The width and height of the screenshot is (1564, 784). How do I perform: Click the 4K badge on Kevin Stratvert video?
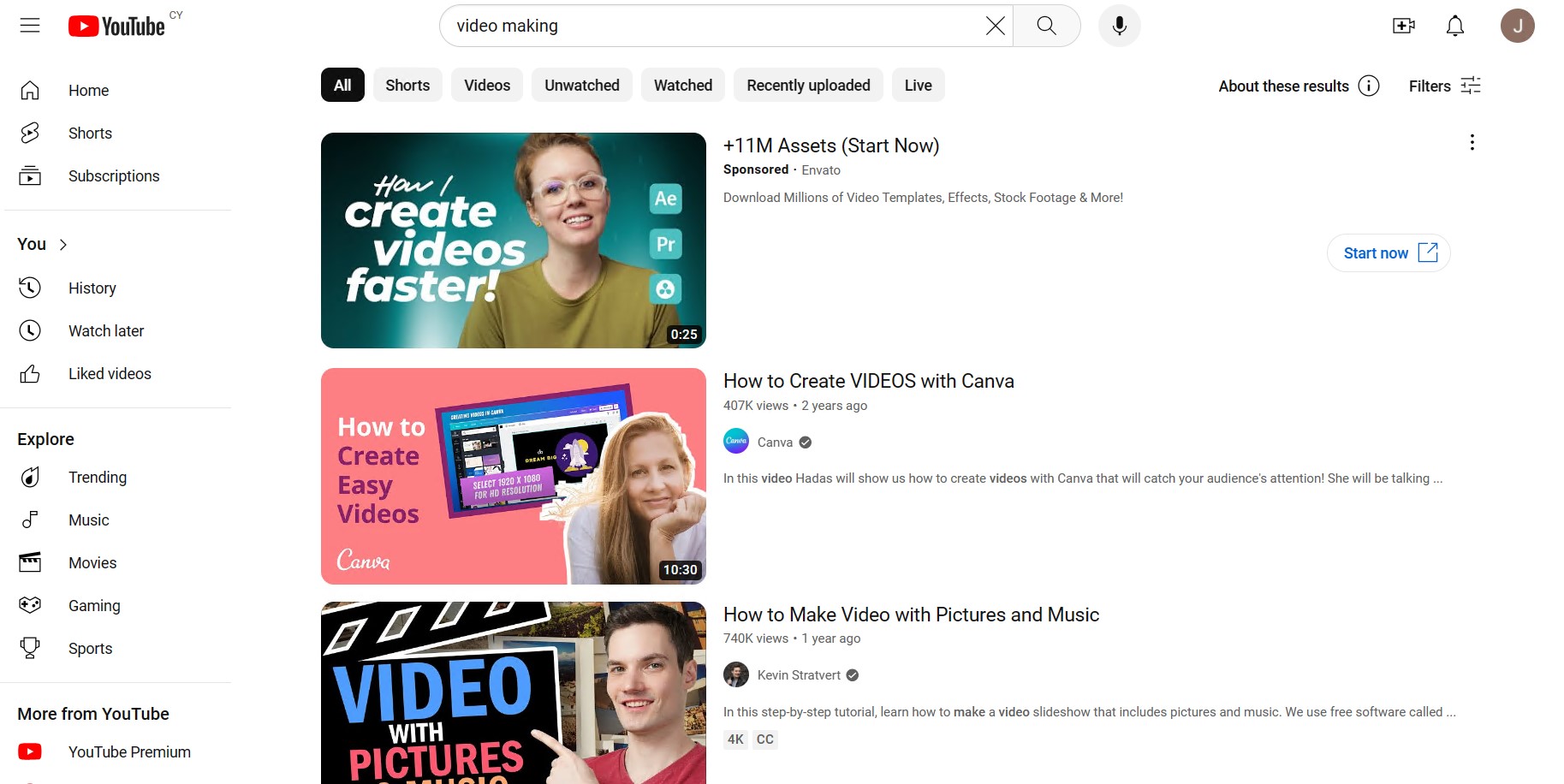click(735, 739)
